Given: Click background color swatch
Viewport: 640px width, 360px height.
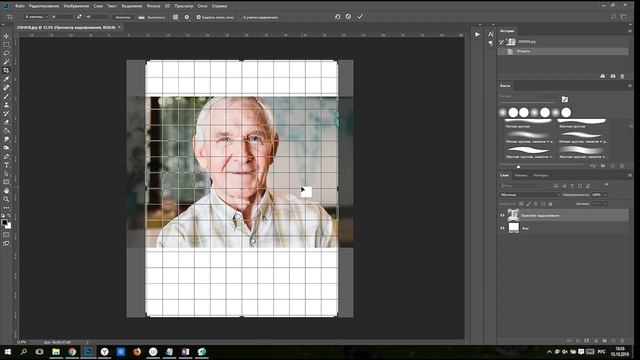Looking at the screenshot, I should (9, 226).
